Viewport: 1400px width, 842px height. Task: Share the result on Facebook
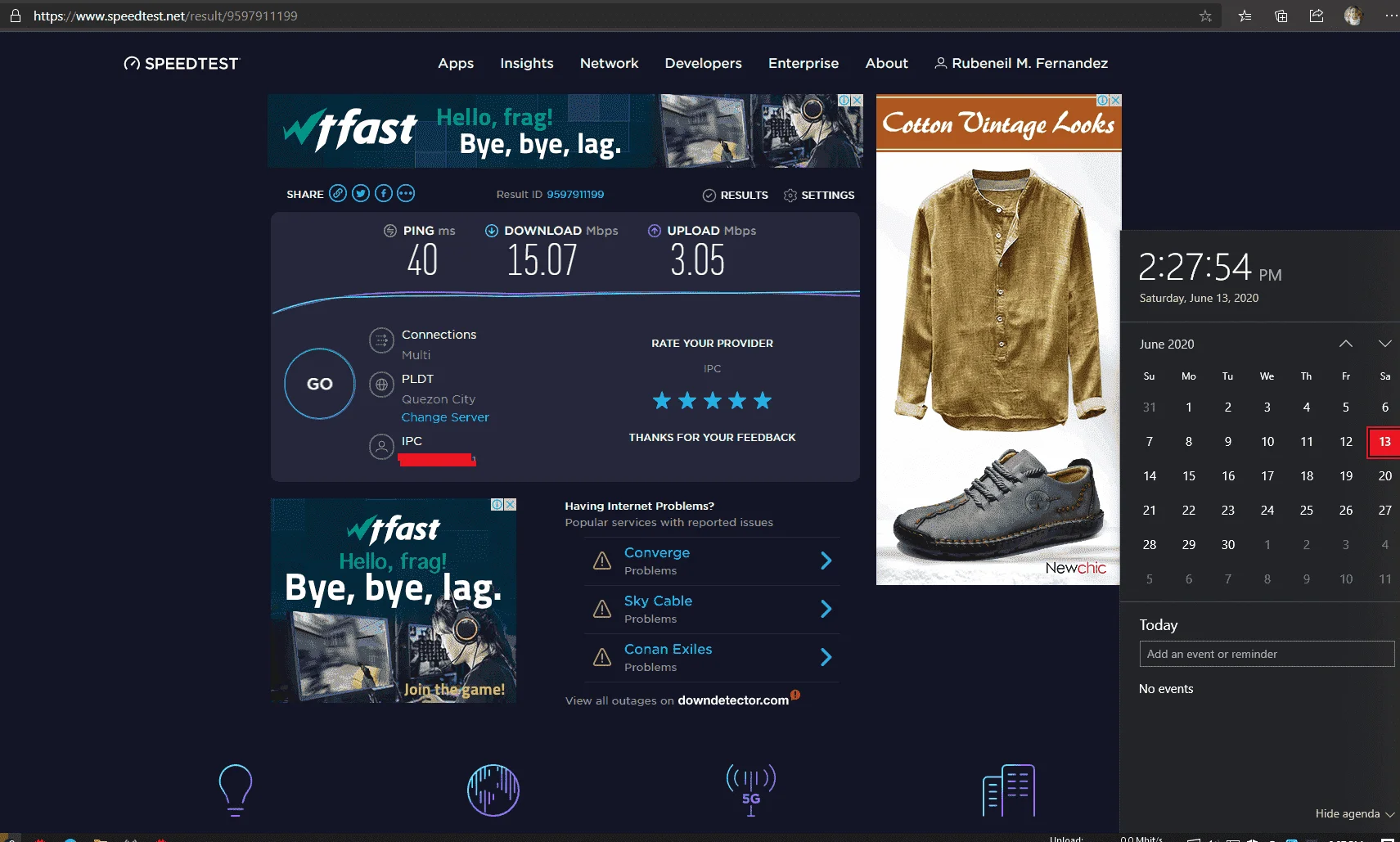[x=384, y=193]
